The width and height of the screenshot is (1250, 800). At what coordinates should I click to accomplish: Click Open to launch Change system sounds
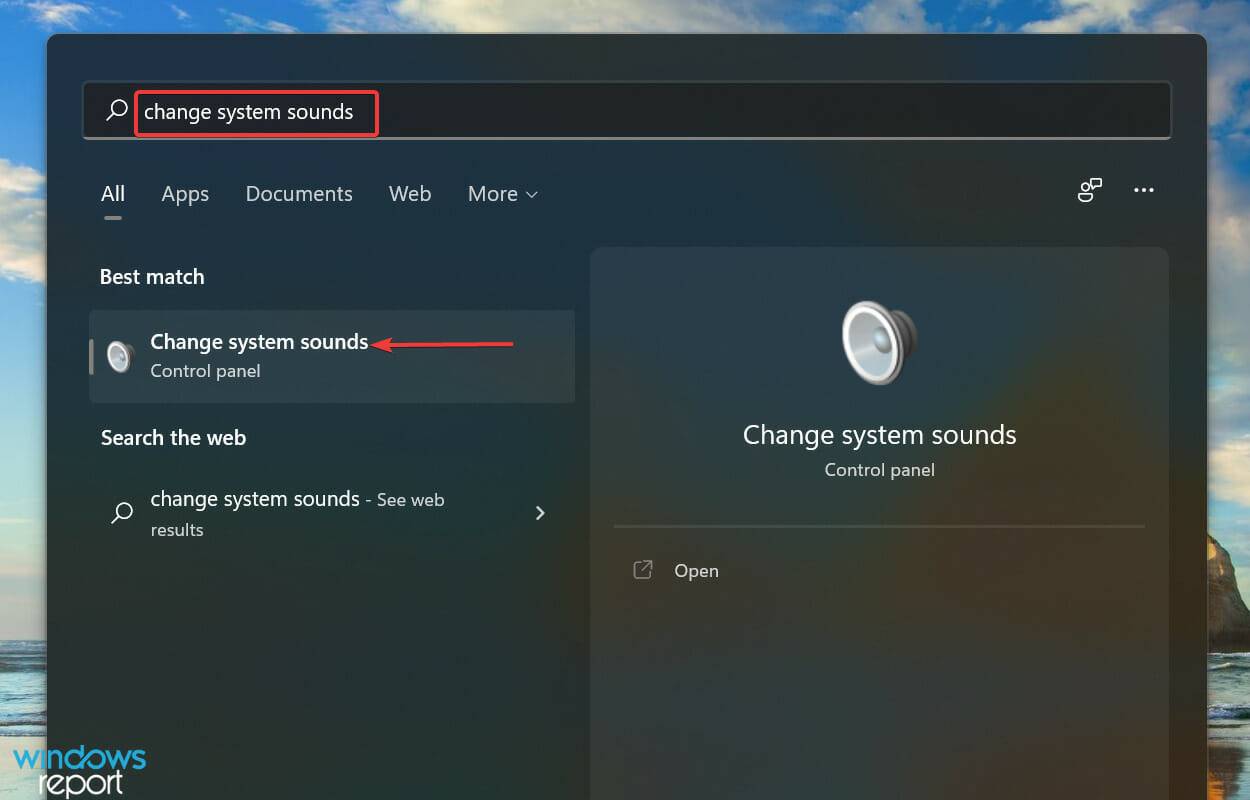point(696,570)
